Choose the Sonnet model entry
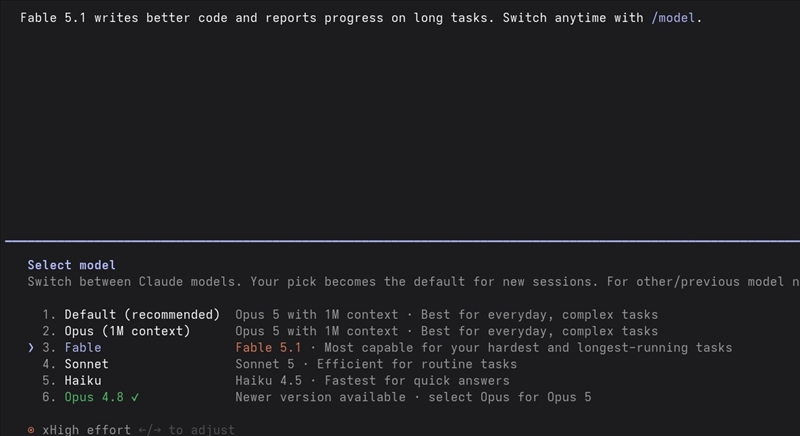The width and height of the screenshot is (800, 436). click(x=86, y=364)
